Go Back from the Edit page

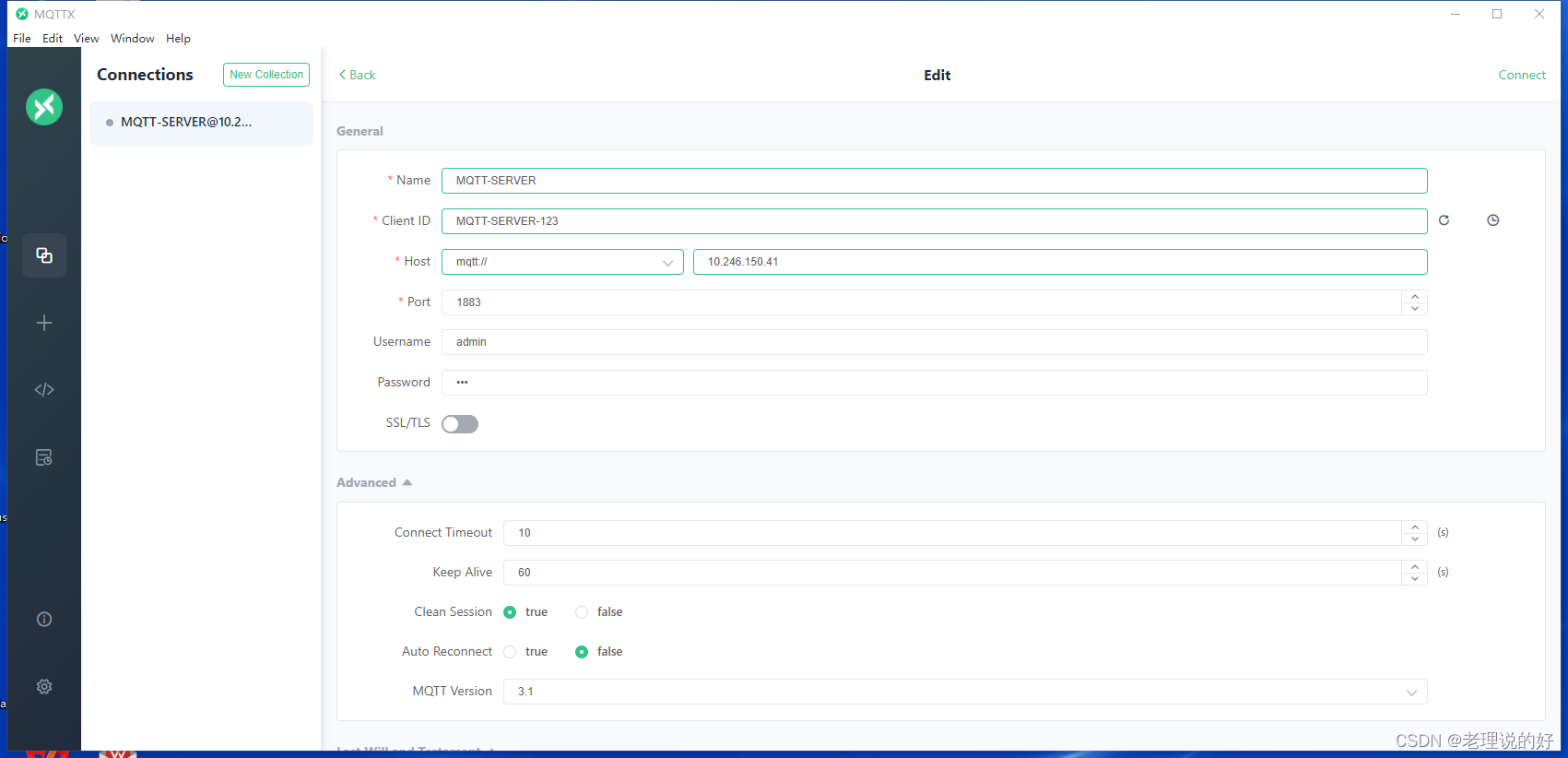tap(358, 75)
